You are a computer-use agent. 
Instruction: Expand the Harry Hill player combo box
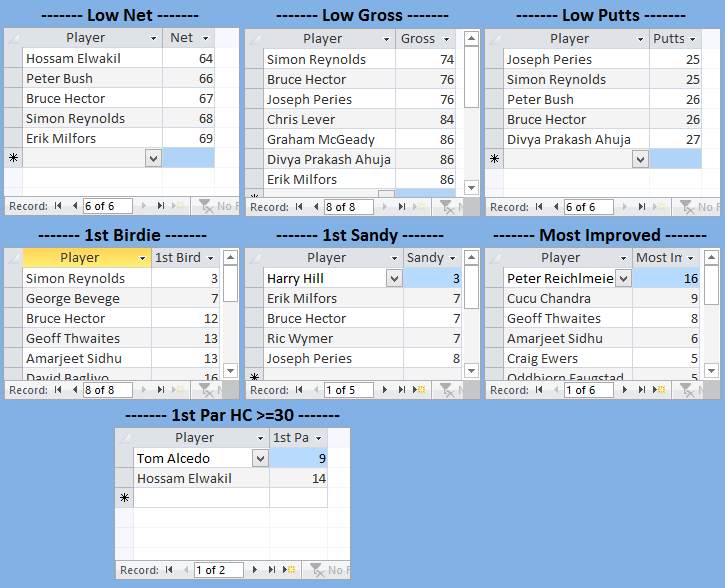(393, 279)
